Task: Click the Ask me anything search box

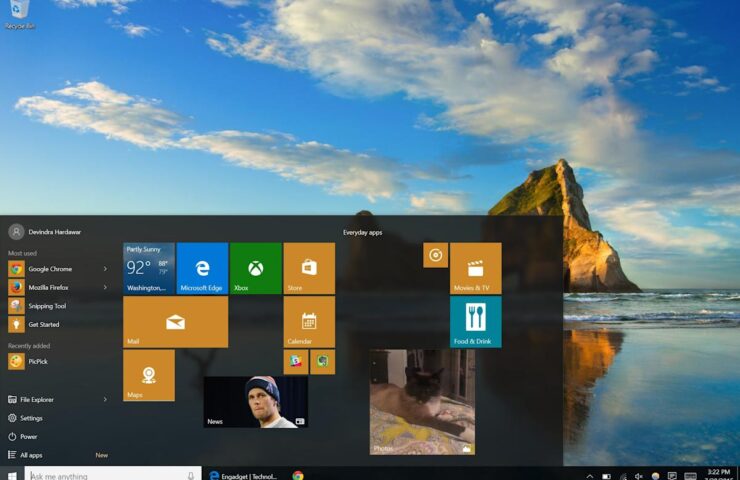Action: (x=113, y=475)
